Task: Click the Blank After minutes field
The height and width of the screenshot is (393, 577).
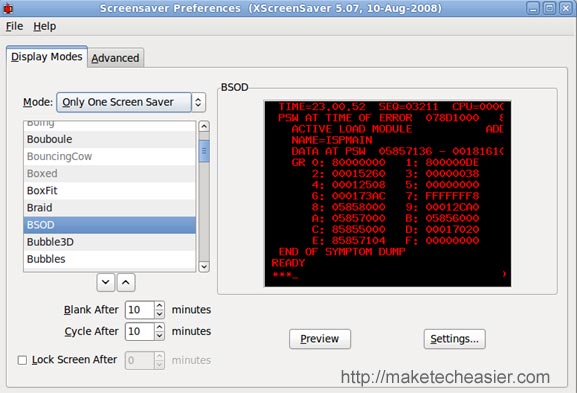Action: click(x=139, y=310)
